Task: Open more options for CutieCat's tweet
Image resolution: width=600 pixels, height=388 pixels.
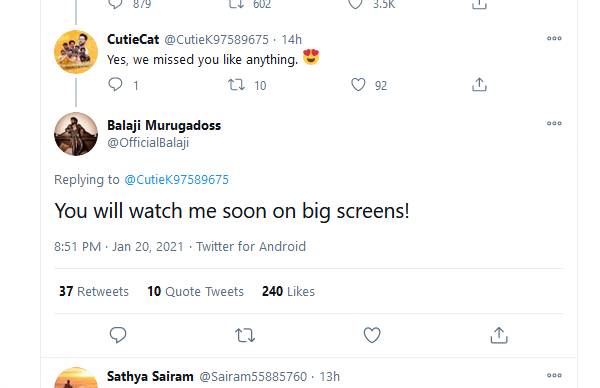Action: [554, 38]
